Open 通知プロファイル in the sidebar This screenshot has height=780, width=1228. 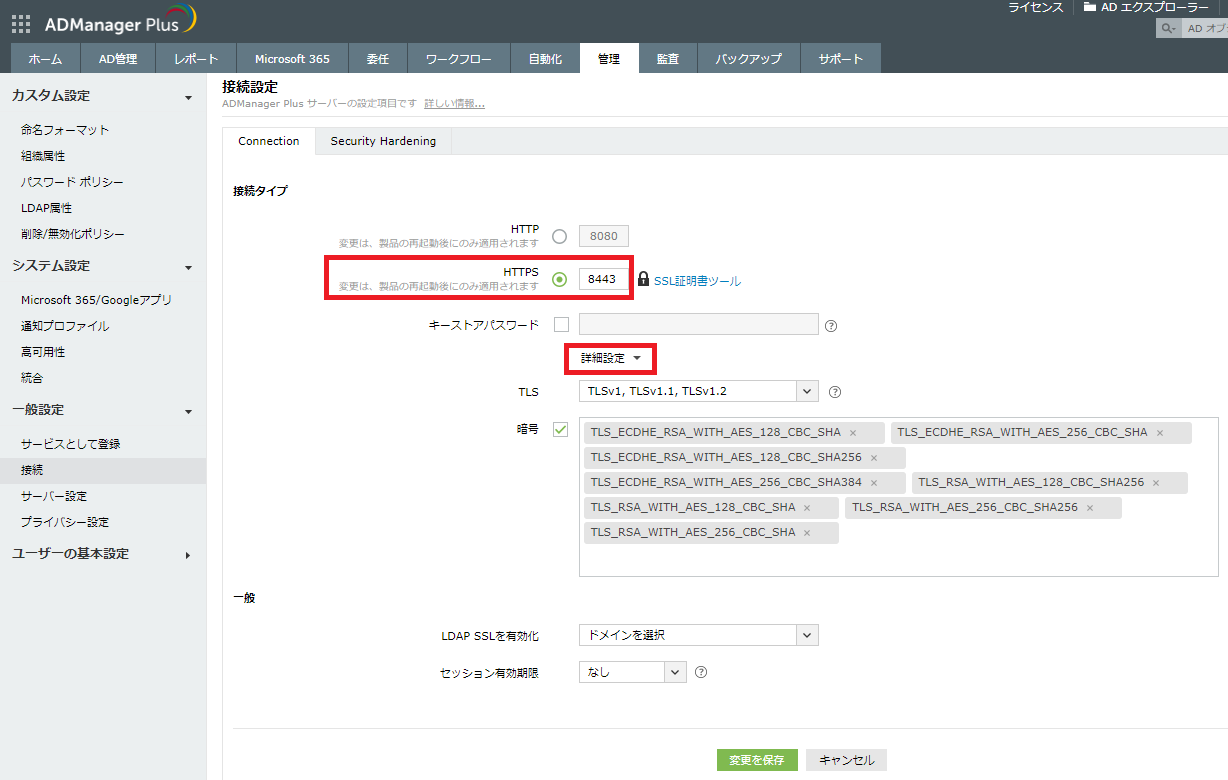click(x=65, y=326)
